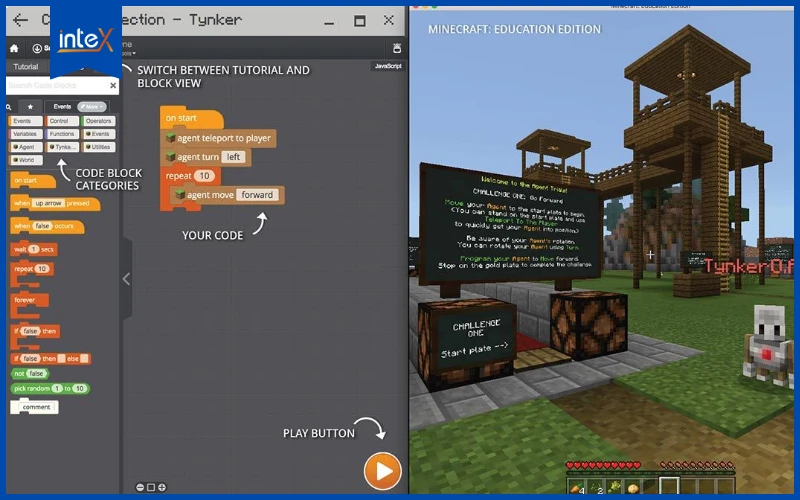The image size is (800, 500).
Task: Run the code with the orange play button
Action: click(383, 471)
